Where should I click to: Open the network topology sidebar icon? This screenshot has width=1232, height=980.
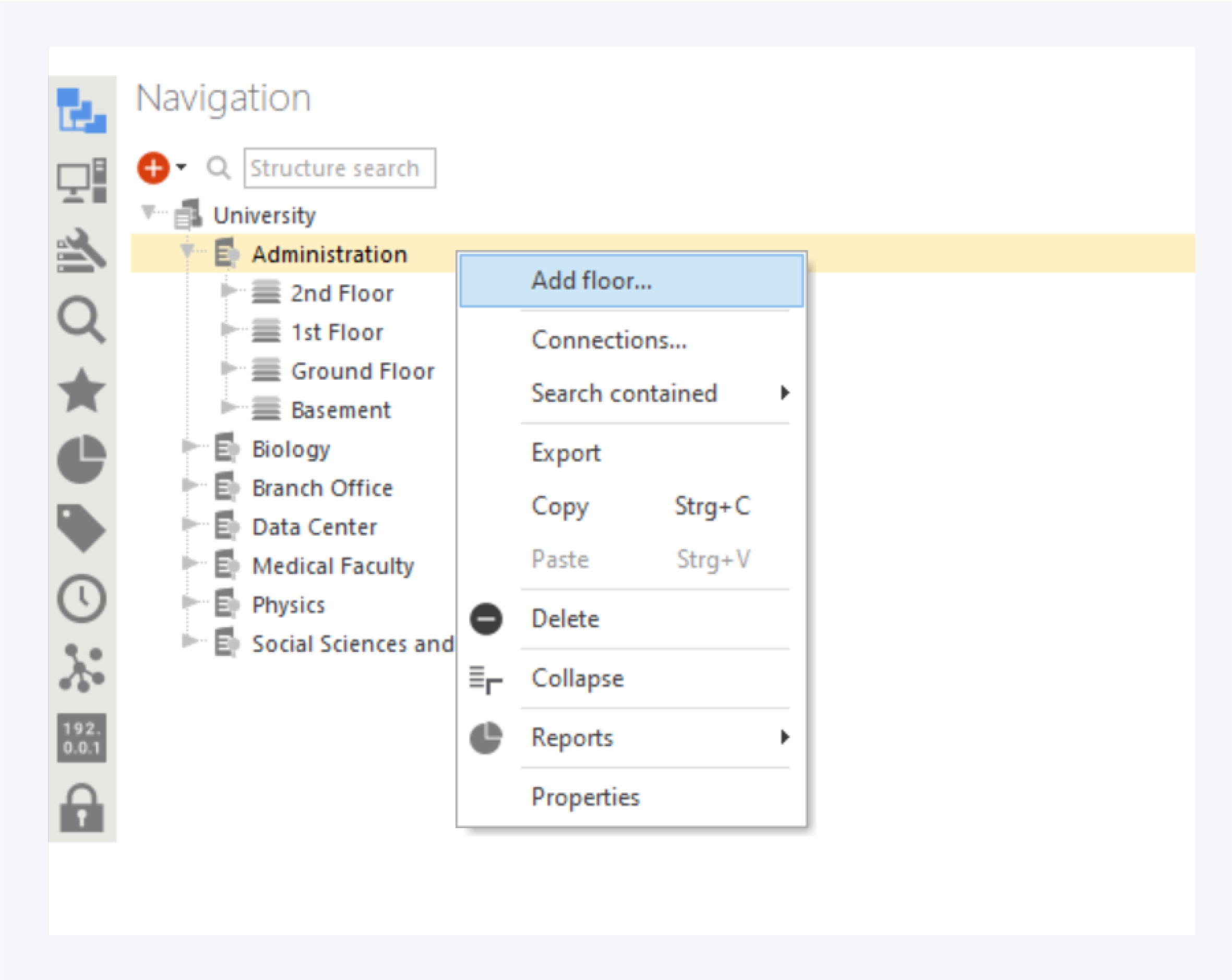82,667
